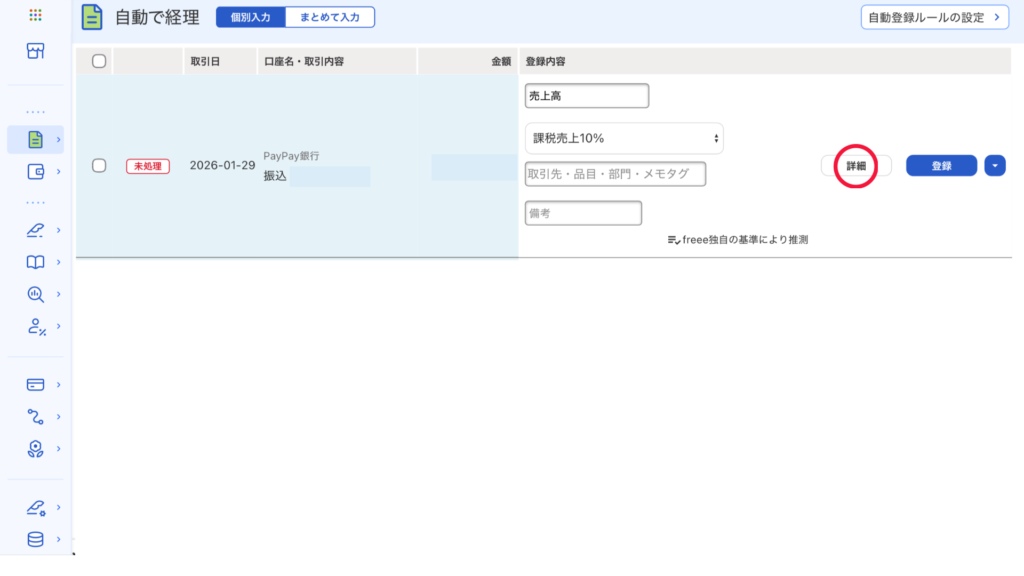The image size is (1024, 576).
Task: Select the 個別入力 tab
Action: [x=251, y=17]
